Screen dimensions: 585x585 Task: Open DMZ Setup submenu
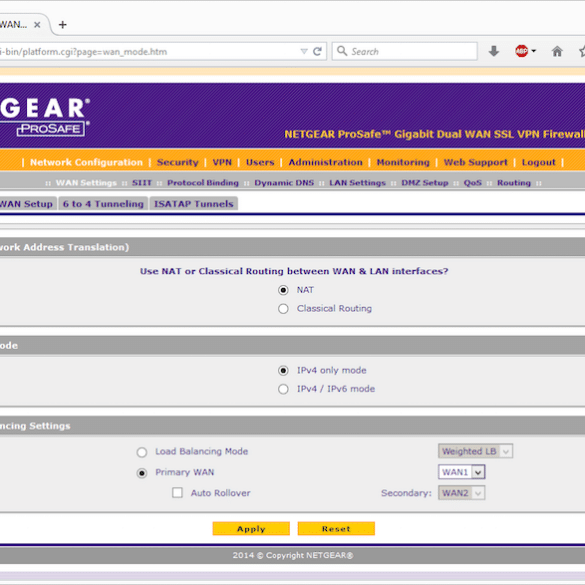coord(425,183)
